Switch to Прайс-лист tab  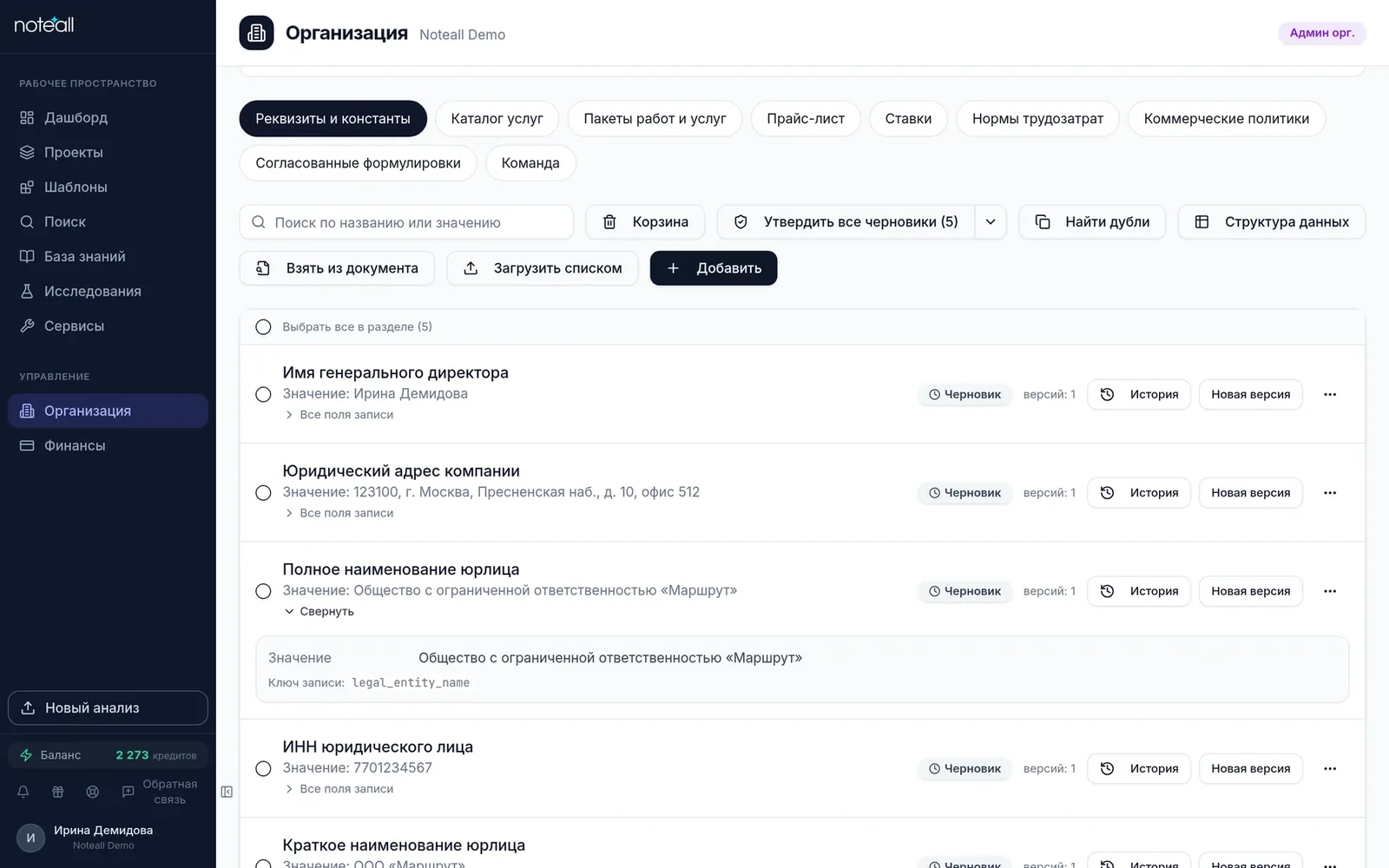[x=806, y=119]
